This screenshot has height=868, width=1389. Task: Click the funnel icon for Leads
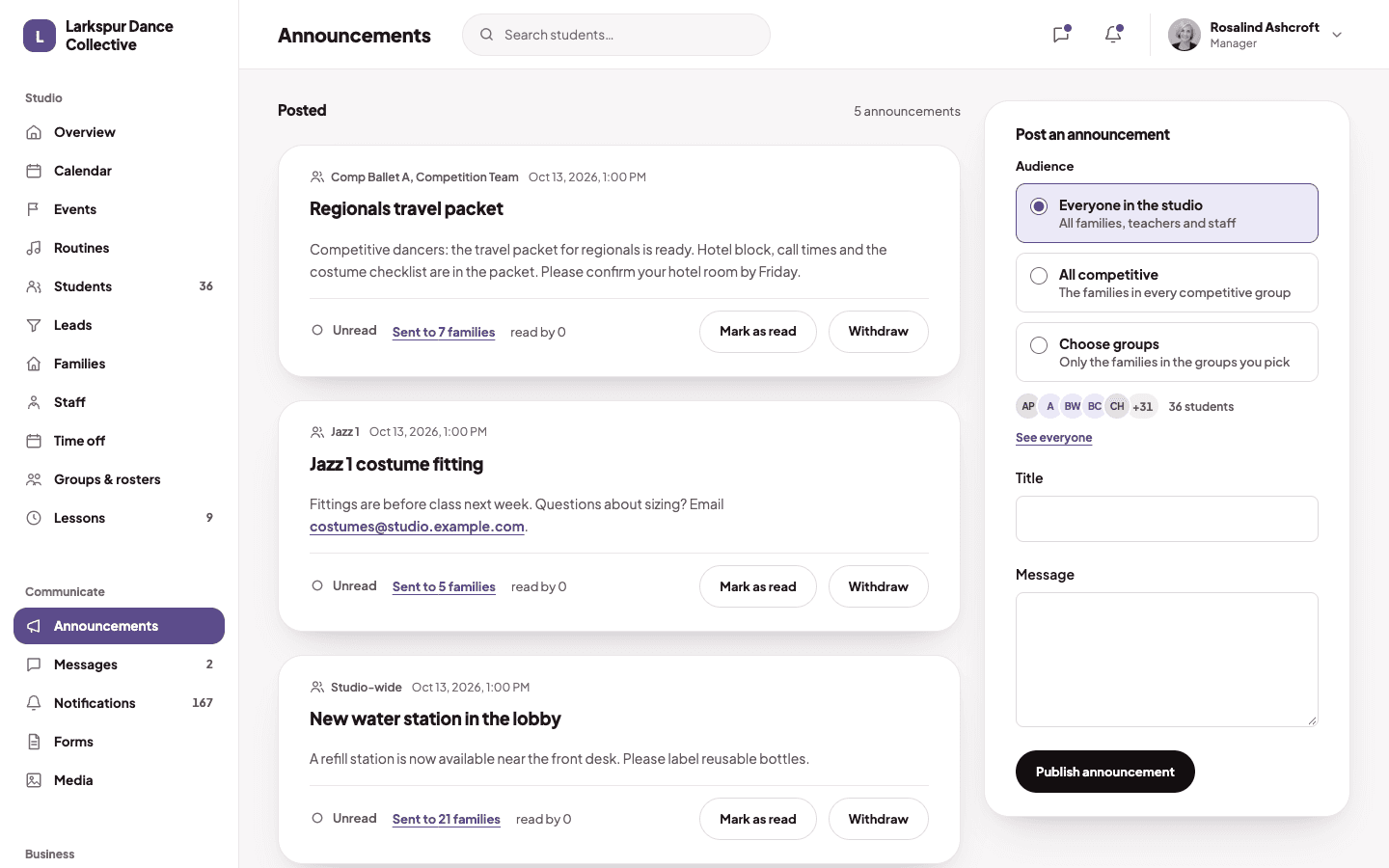pos(34,325)
